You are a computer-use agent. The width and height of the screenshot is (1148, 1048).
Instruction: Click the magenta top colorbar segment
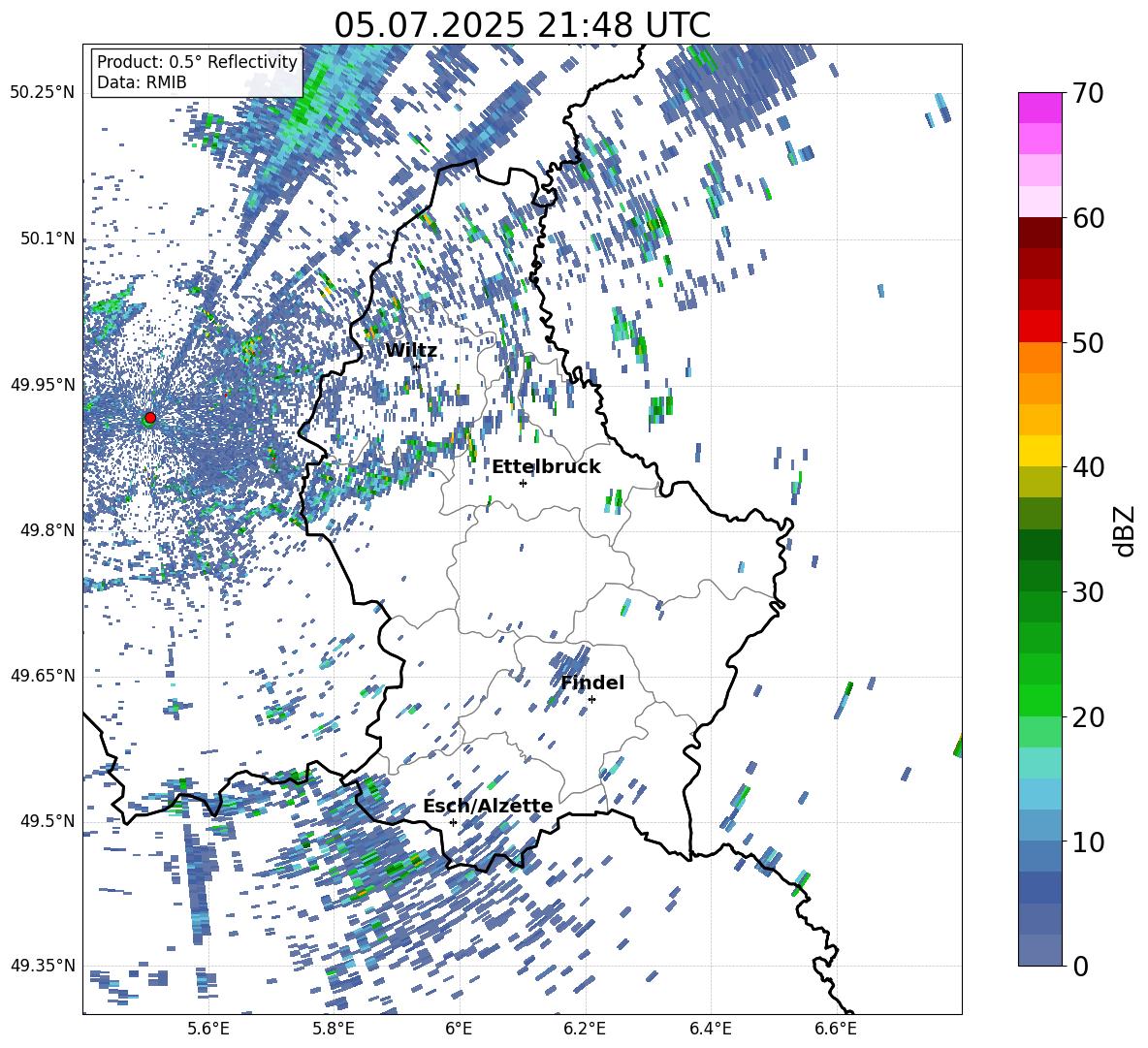[x=1039, y=108]
